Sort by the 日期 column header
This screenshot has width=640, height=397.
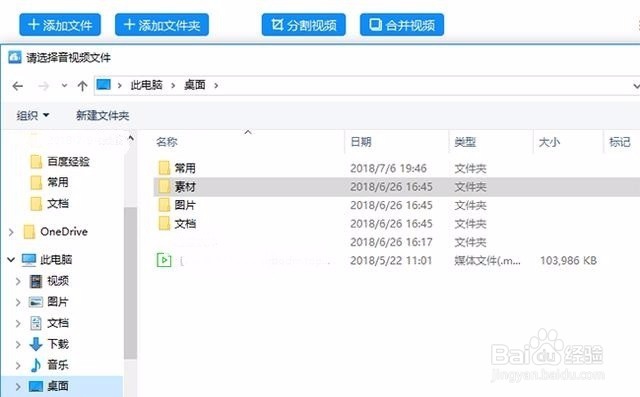[x=361, y=142]
